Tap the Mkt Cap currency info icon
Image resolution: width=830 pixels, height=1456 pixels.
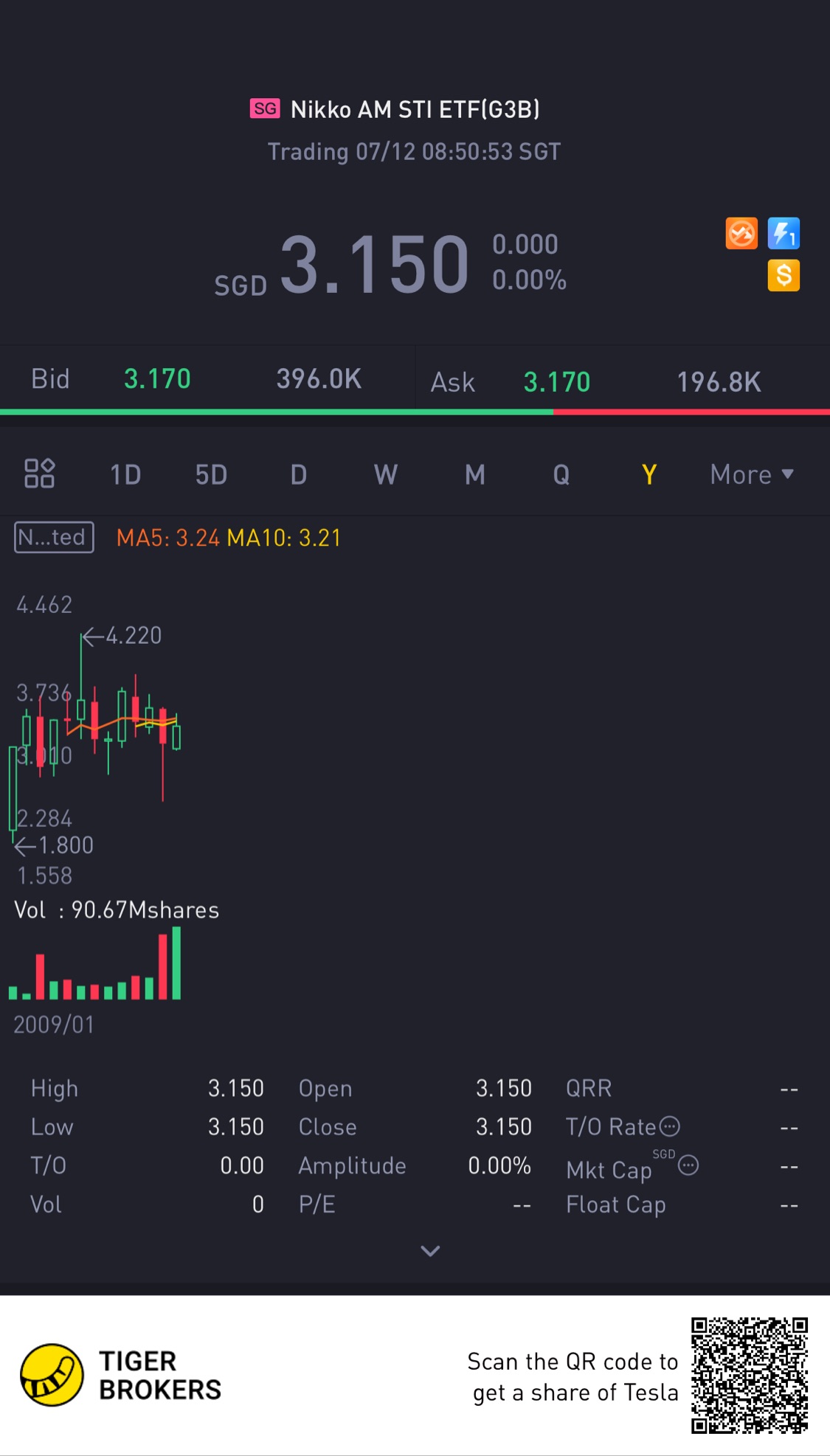click(688, 1165)
